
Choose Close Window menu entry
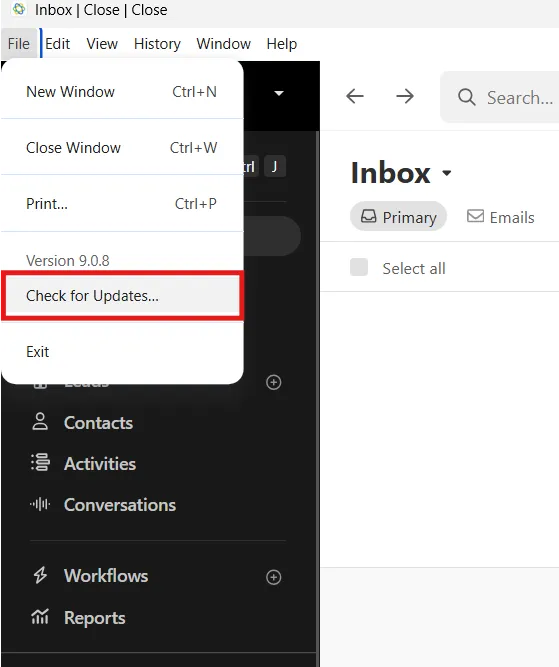coord(122,148)
